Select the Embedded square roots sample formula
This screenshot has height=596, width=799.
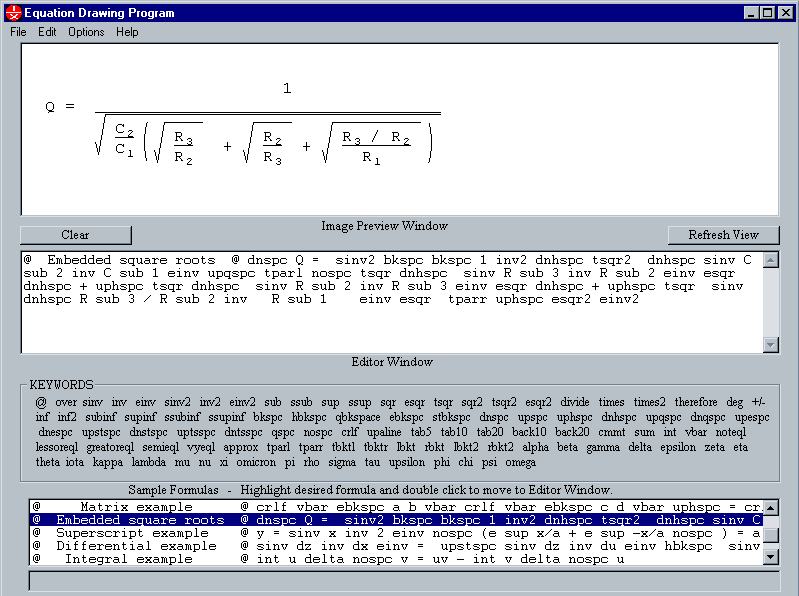(x=395, y=520)
